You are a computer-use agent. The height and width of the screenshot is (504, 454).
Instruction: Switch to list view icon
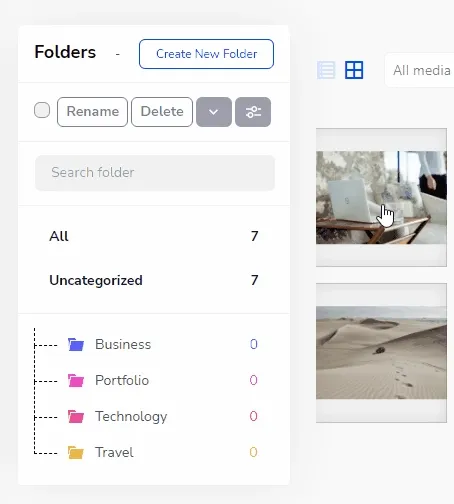coord(326,70)
